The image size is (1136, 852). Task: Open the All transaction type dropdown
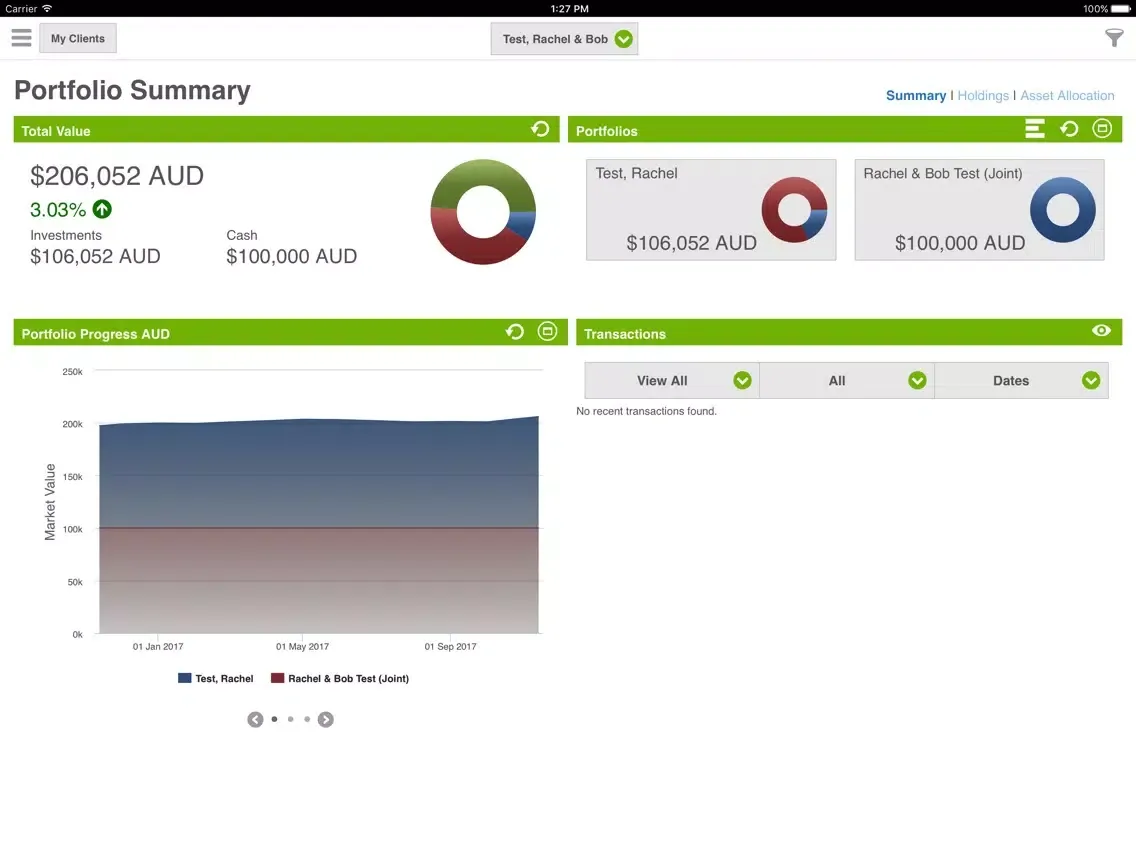click(x=847, y=380)
